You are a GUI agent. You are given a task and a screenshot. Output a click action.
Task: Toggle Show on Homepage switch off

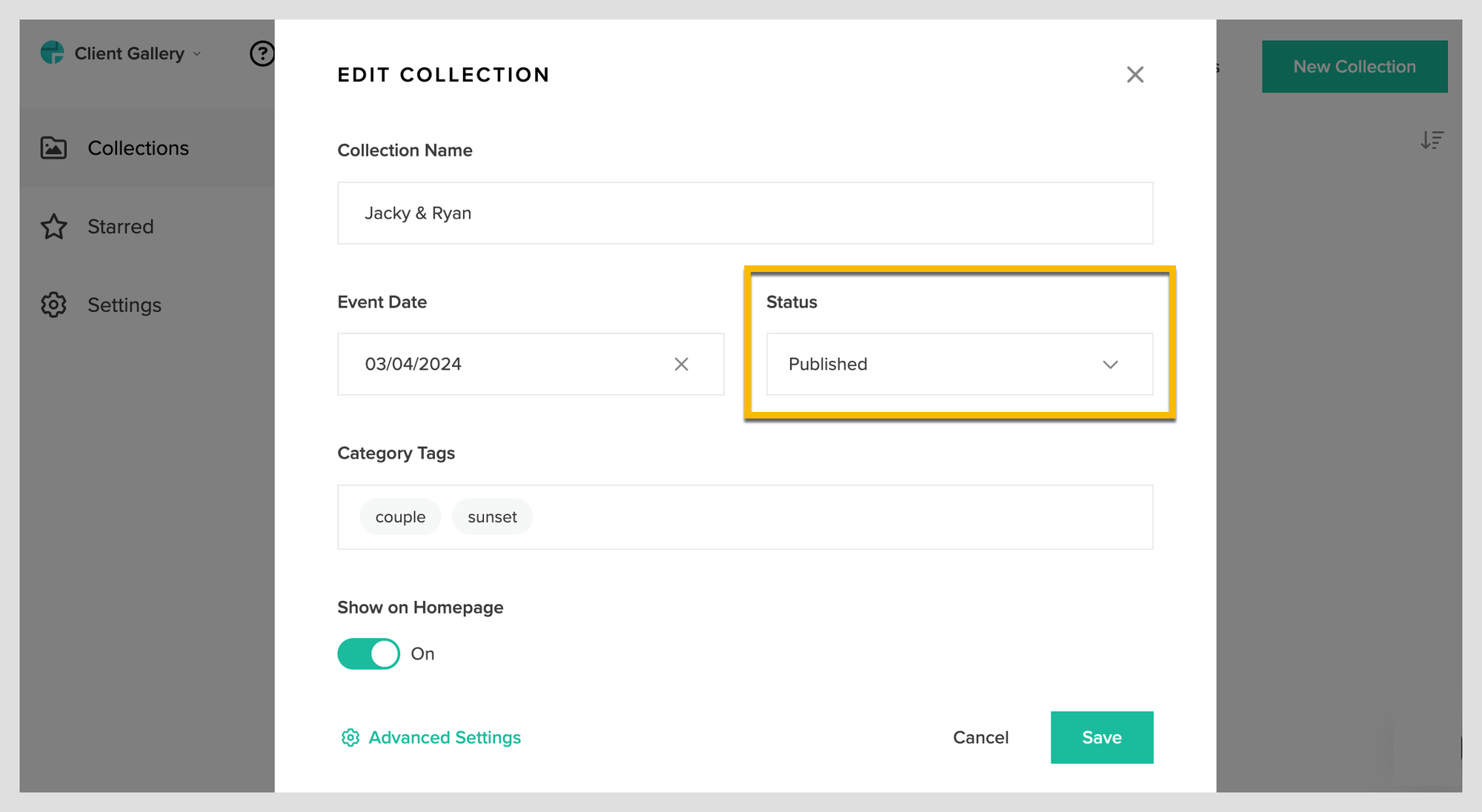coord(368,653)
